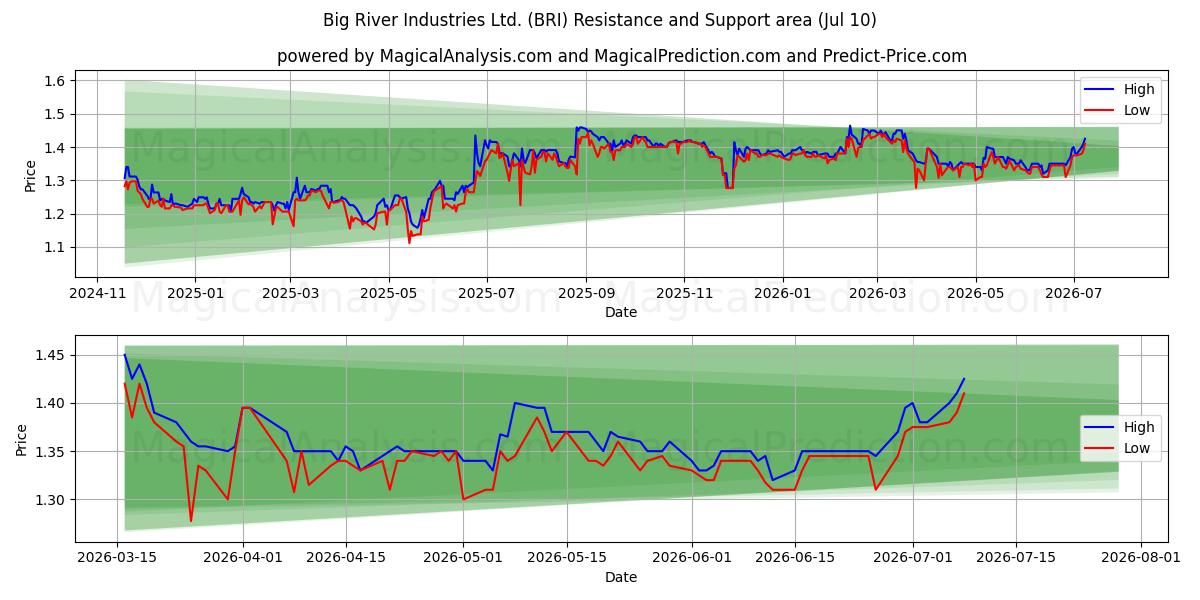
Task: Click the 2026-07-15 date tick
Action: pos(1016,559)
